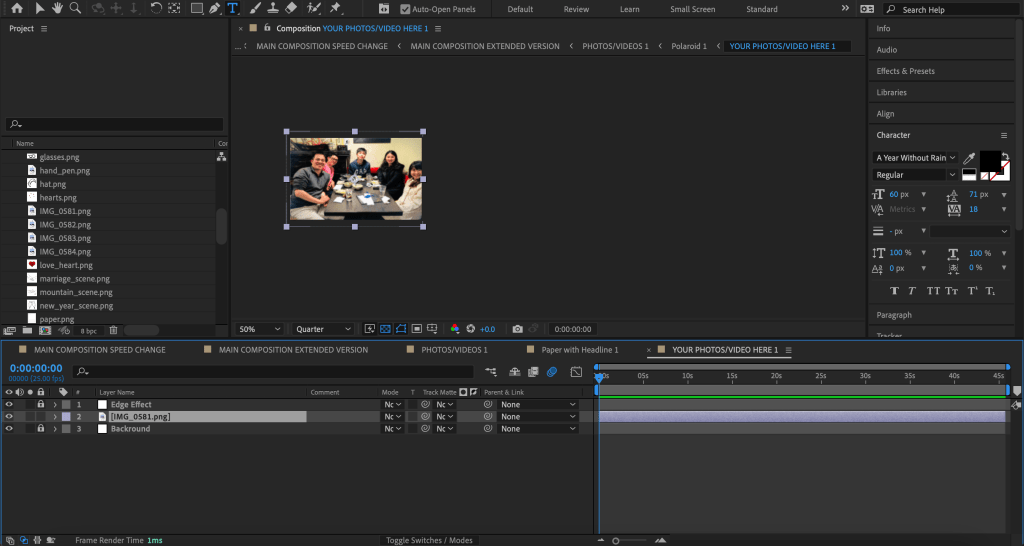Uncheck the Auto-Open Panels checkbox

[x=405, y=9]
